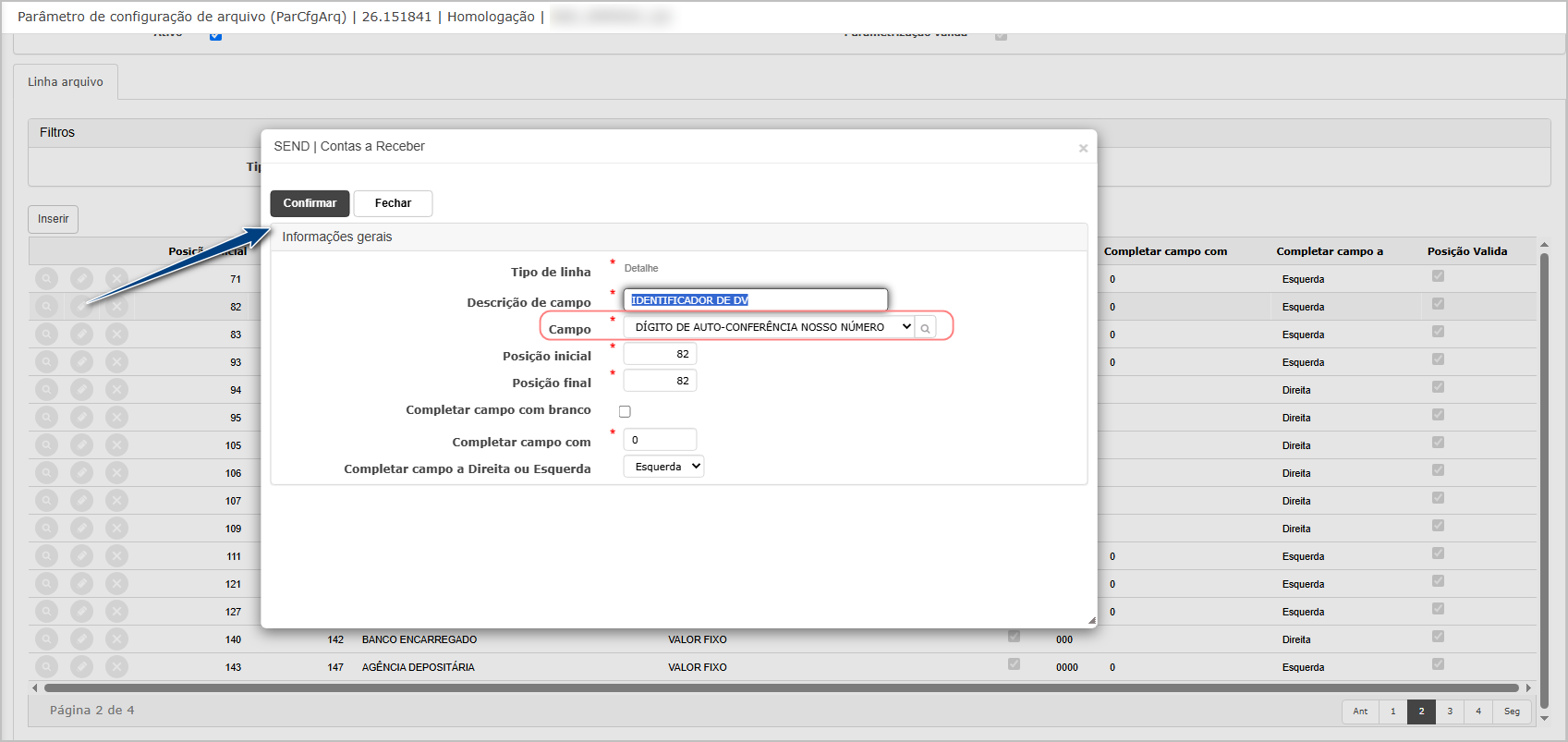Close the SEND Contas a Receber dialog

1083,148
